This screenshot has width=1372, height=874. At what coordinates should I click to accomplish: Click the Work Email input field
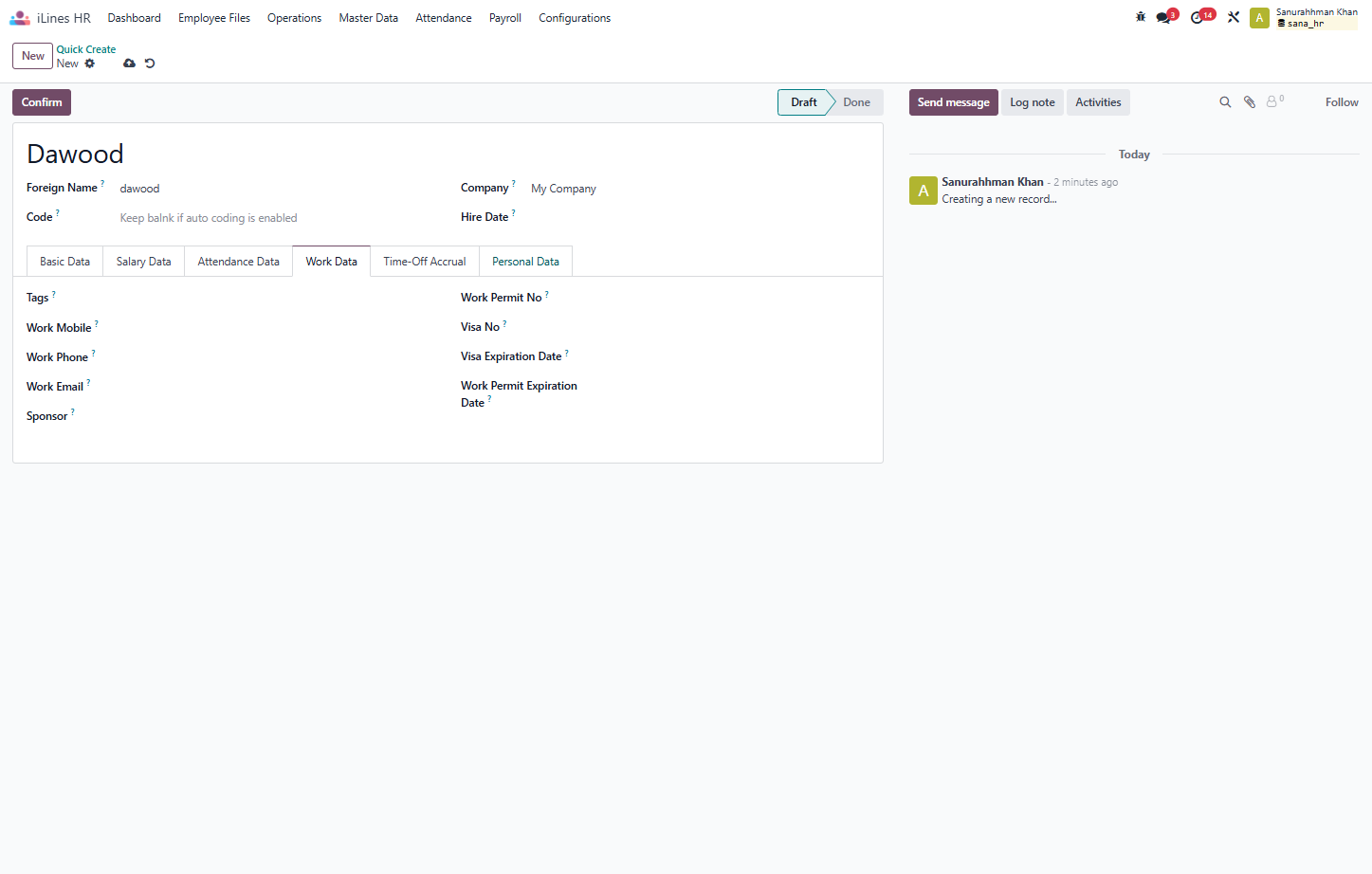[x=278, y=387]
